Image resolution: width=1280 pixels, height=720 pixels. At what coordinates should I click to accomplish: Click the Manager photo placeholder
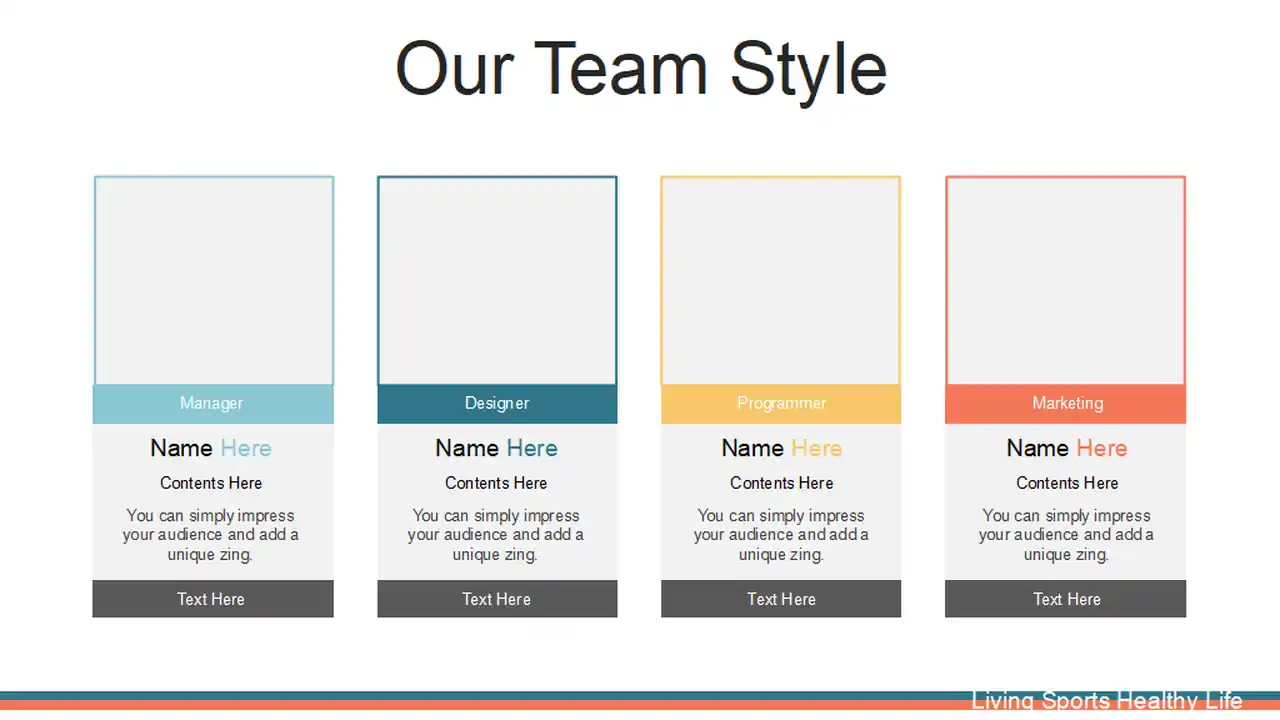(213, 280)
